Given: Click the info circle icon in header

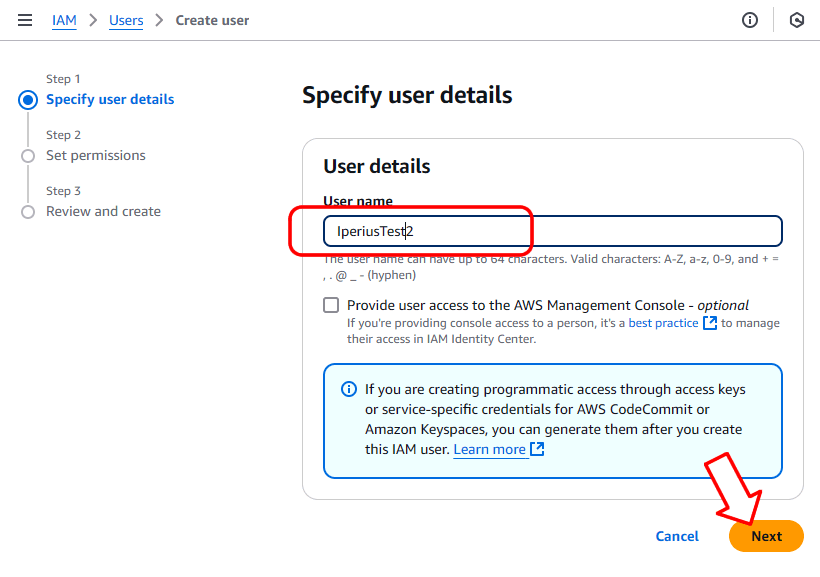Looking at the screenshot, I should coord(749,20).
